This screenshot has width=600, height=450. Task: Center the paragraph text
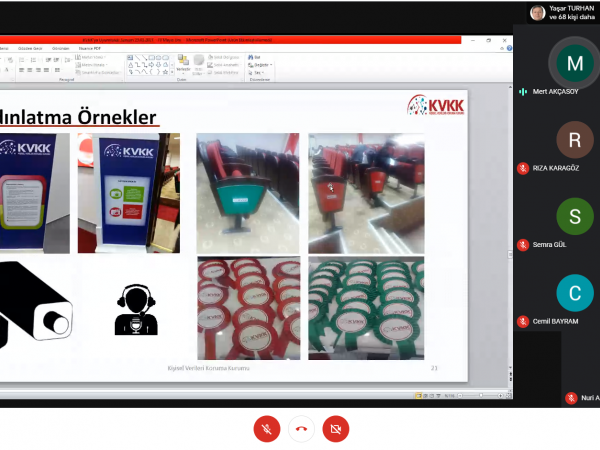30,70
